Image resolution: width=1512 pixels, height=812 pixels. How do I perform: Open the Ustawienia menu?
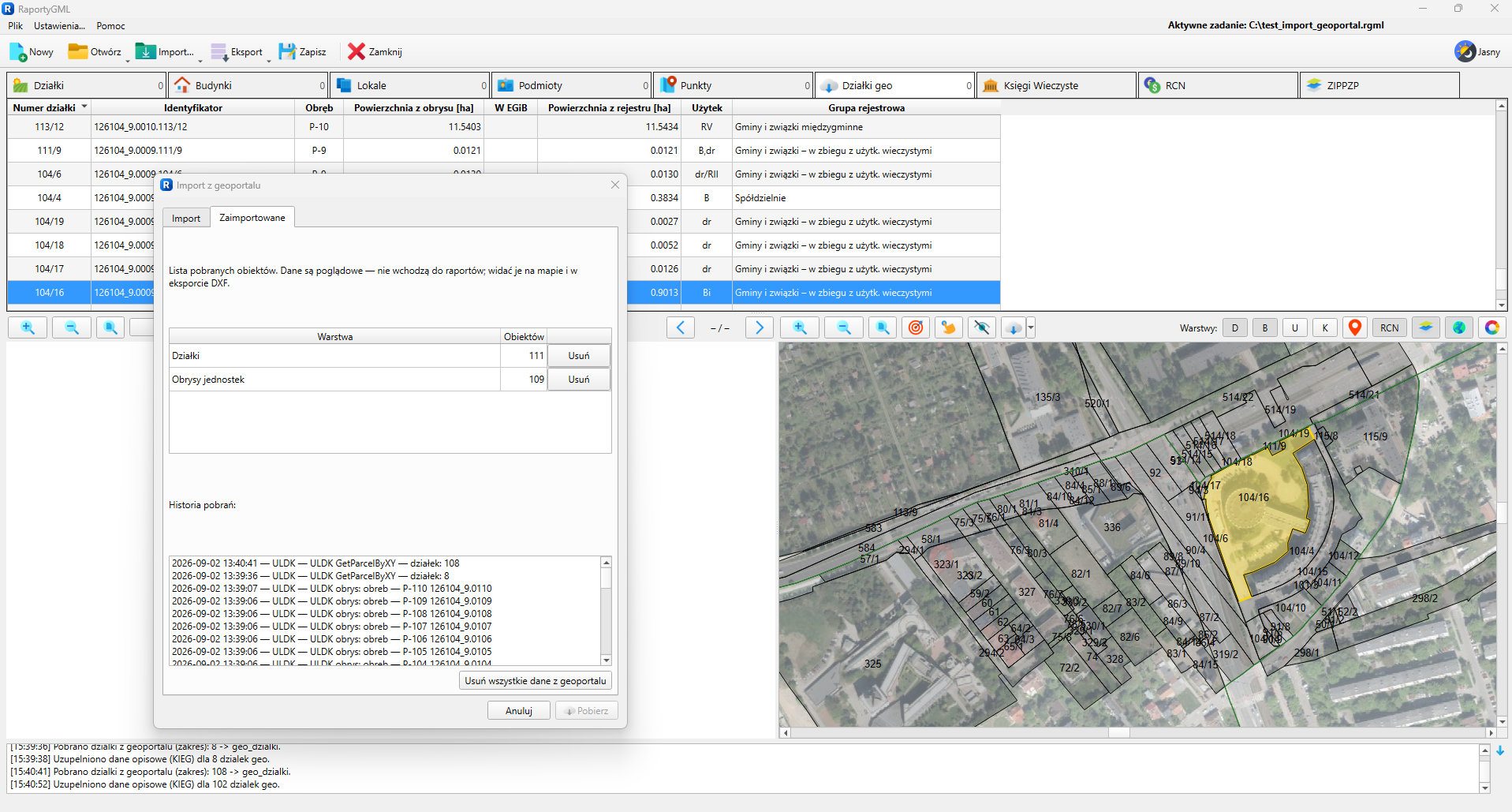pyautogui.click(x=59, y=26)
